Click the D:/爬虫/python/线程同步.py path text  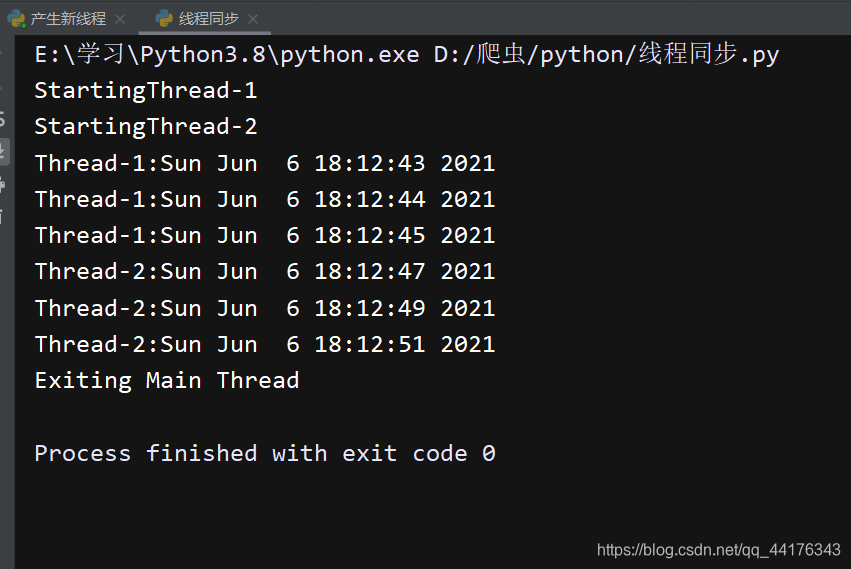(606, 54)
